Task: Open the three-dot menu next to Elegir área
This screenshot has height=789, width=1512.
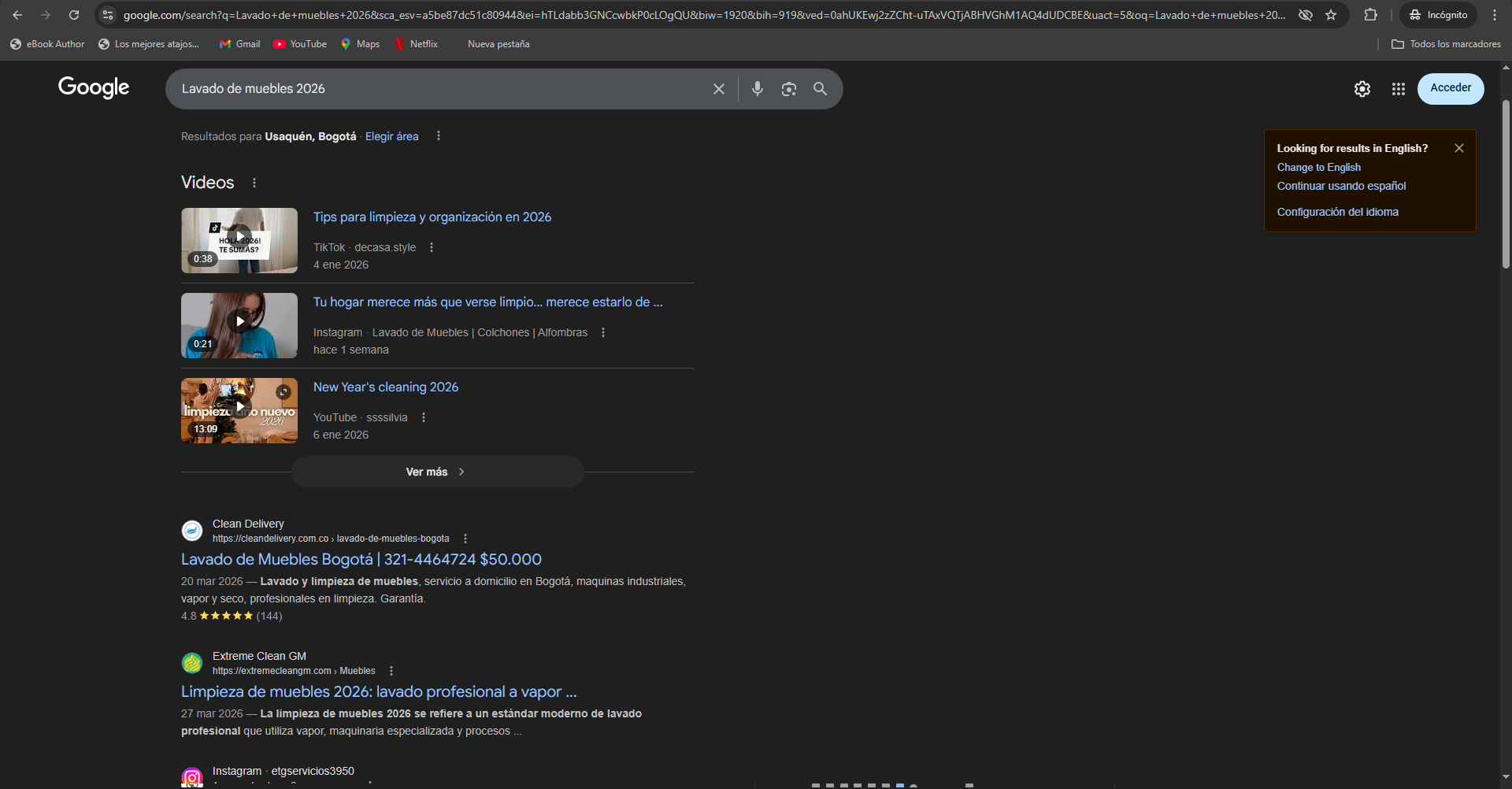Action: 438,135
